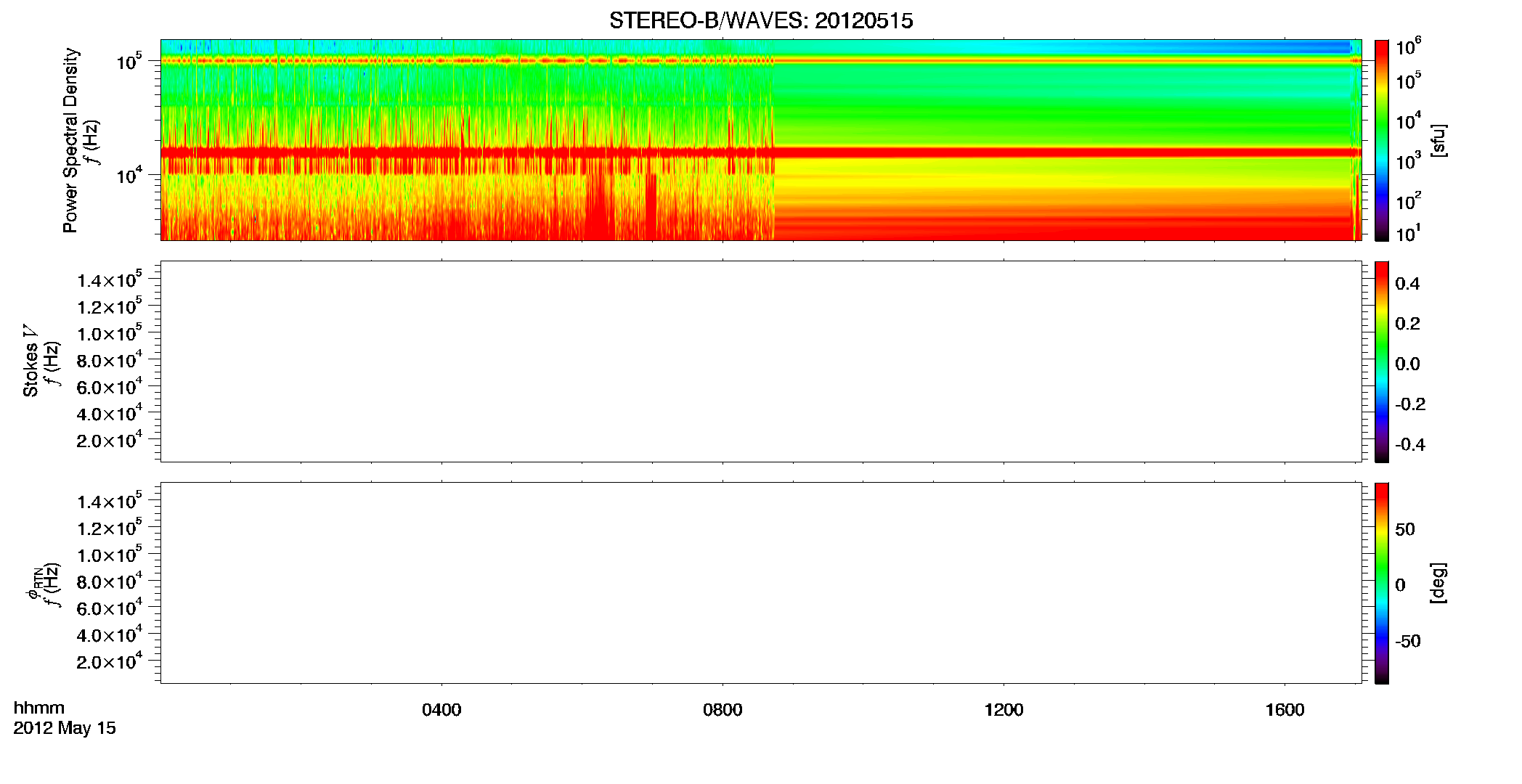This screenshot has width=1522, height=784.
Task: Click the 0.4 tick on Stokes colorbar
Action: 1407,284
